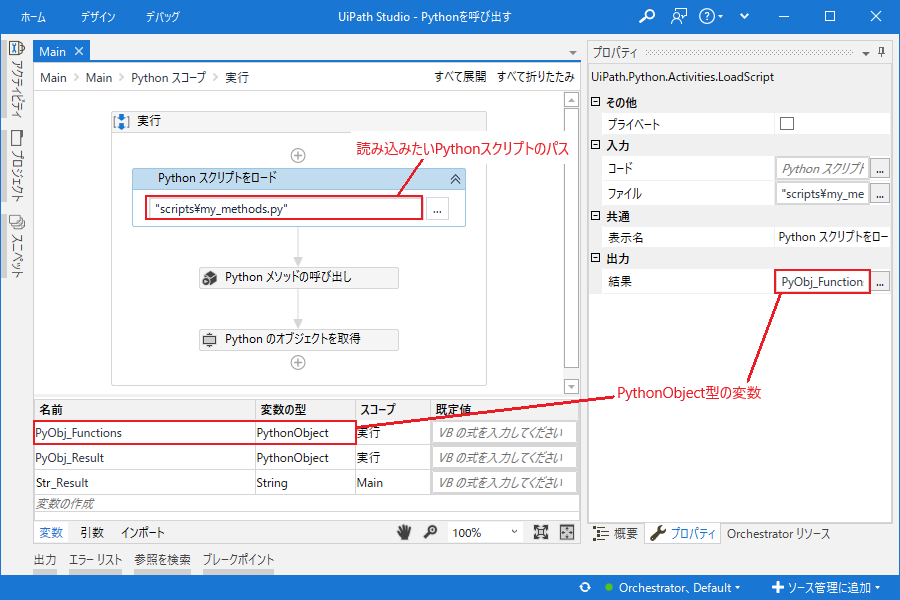Edit the コード property field

click(x=822, y=169)
